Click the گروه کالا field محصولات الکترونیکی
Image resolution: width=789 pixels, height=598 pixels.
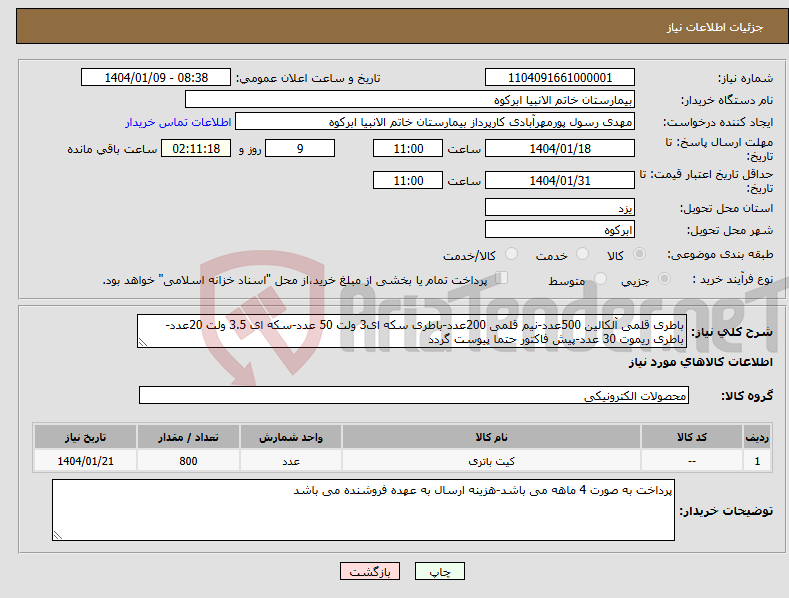pos(414,395)
